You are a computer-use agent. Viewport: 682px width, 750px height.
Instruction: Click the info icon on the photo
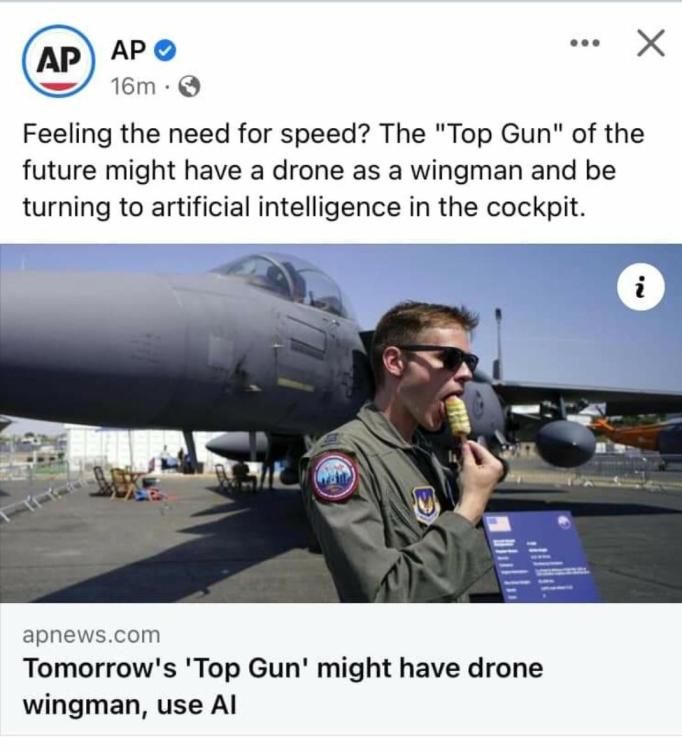(x=639, y=290)
